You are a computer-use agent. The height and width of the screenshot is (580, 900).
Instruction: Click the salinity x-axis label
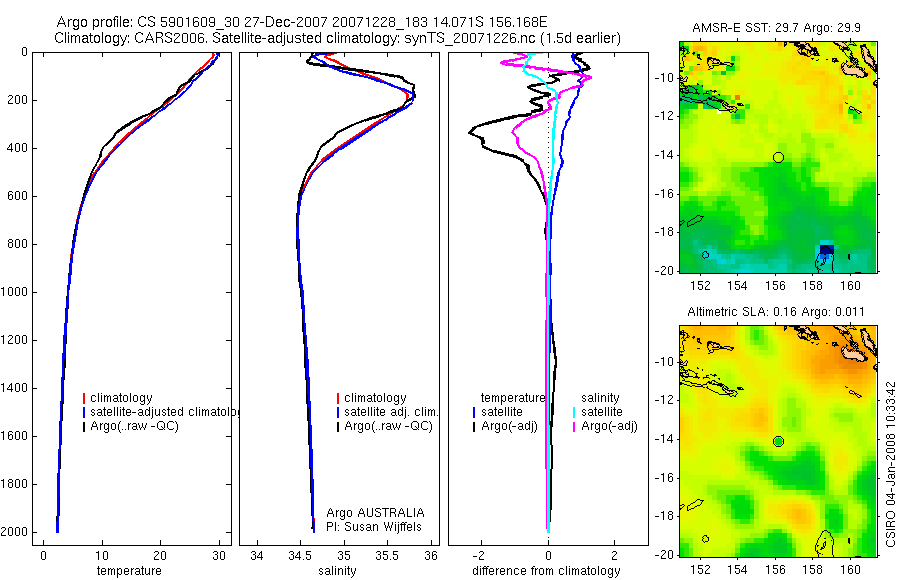[338, 571]
